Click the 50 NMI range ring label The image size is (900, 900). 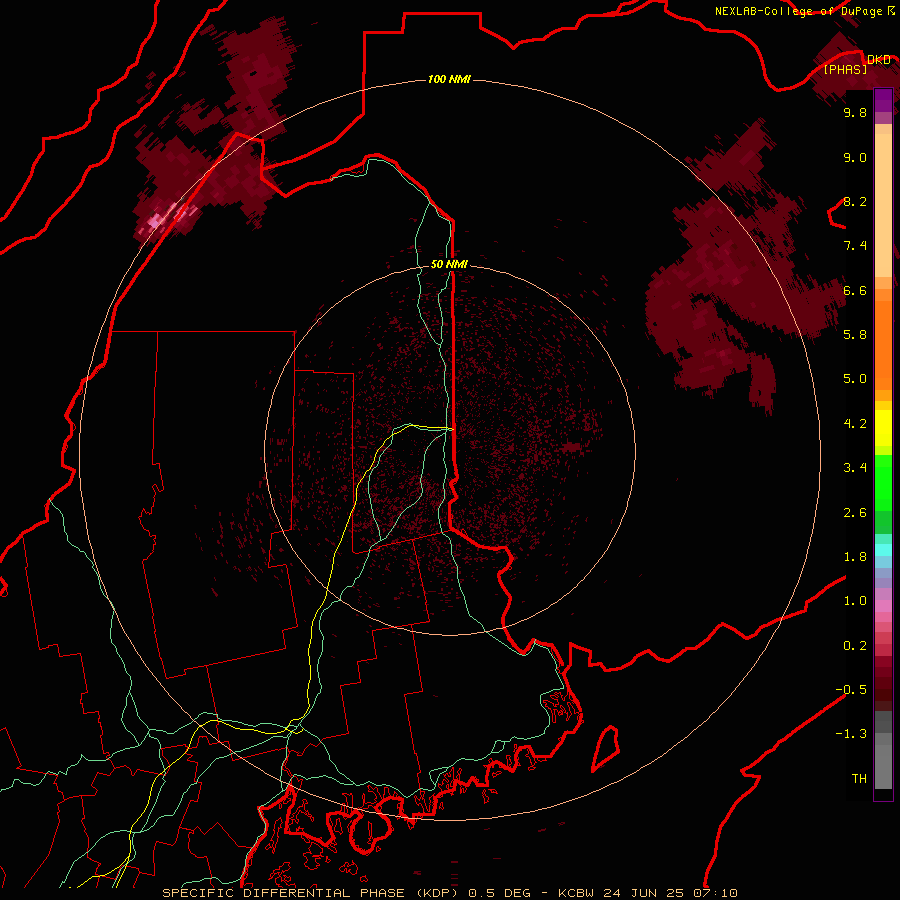point(449,264)
